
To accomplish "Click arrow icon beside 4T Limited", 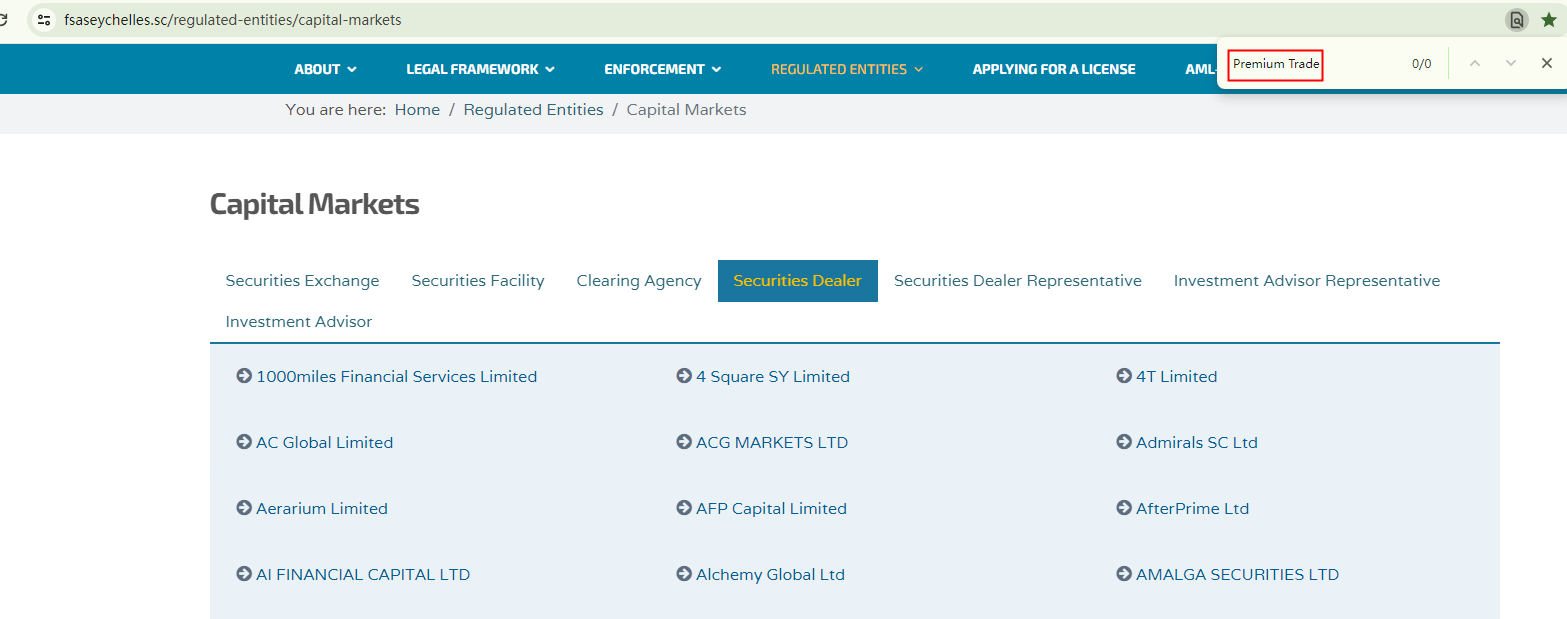I will [1124, 376].
